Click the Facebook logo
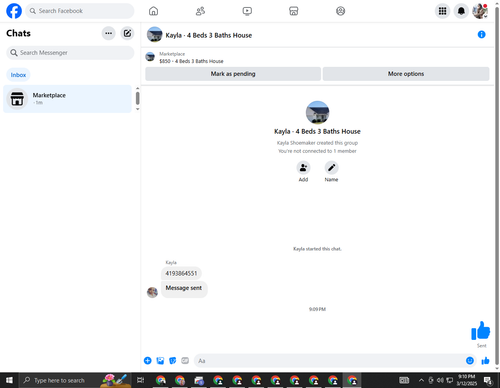Image resolution: width=500 pixels, height=388 pixels. pyautogui.click(x=14, y=11)
